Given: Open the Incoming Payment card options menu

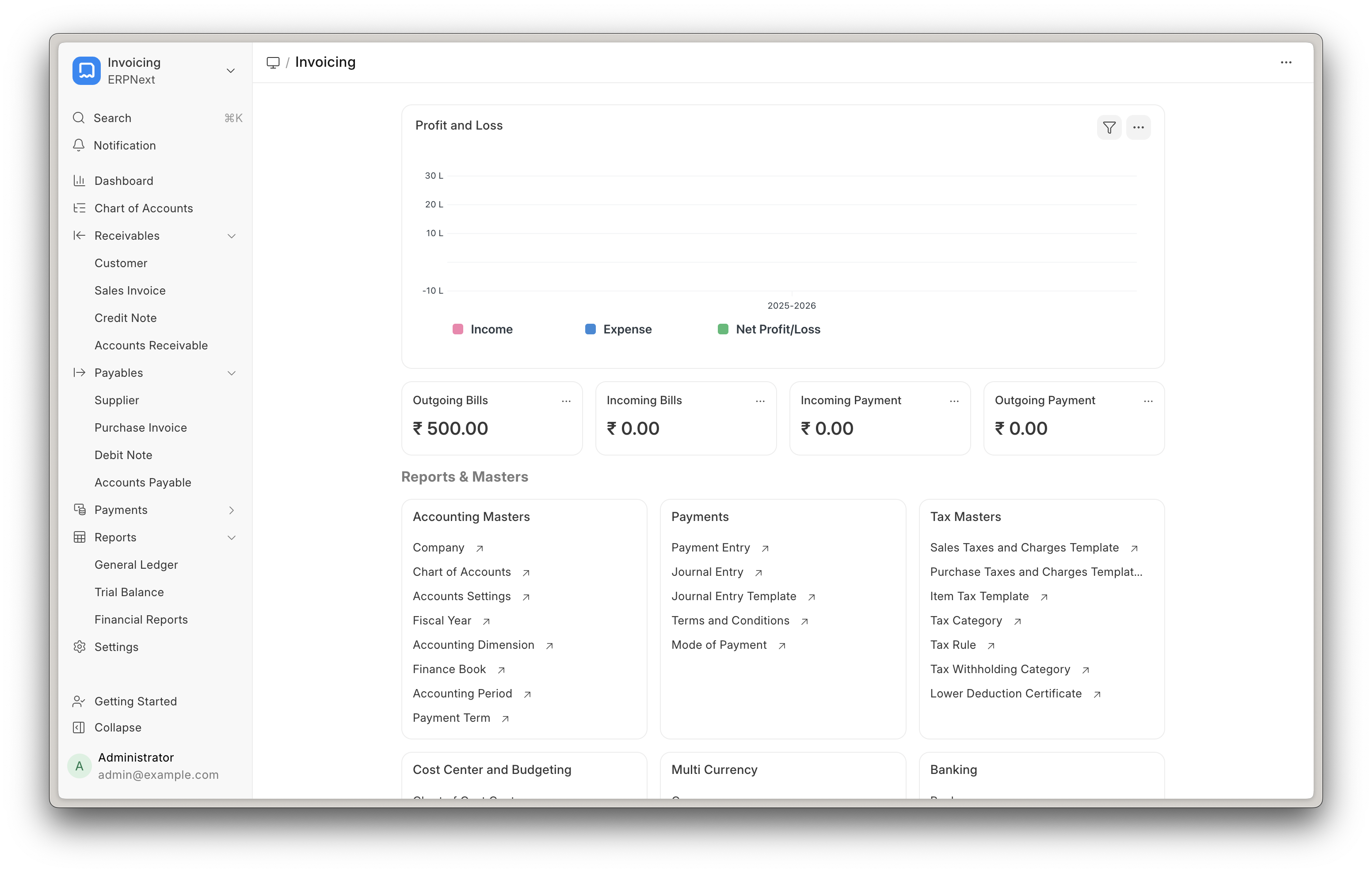Looking at the screenshot, I should click(954, 401).
